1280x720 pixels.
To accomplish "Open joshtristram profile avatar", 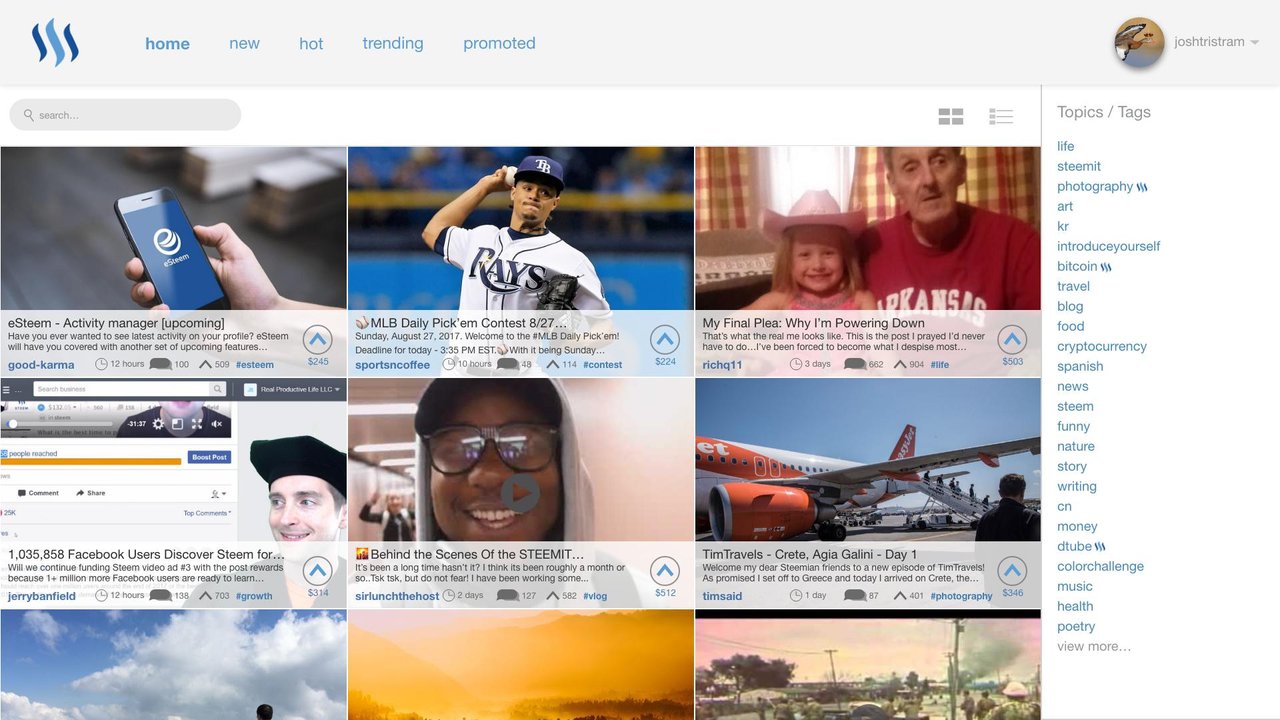I will 1139,43.
